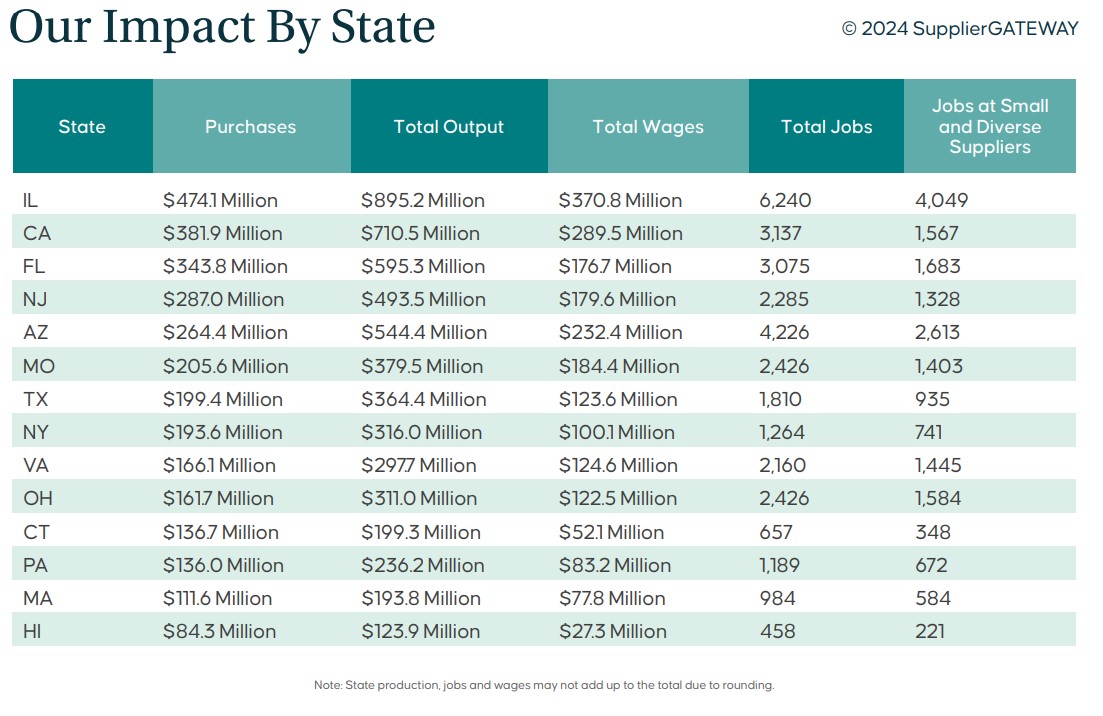The width and height of the screenshot is (1103, 716).
Task: Click the 2024 SupplierGATEWAY copyright text
Action: click(960, 29)
